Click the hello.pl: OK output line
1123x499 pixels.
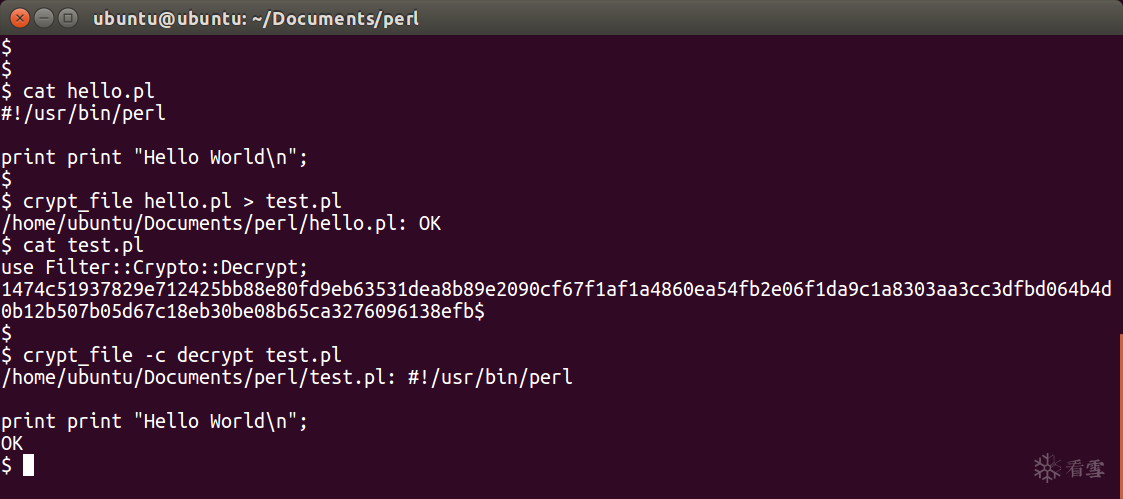click(x=220, y=223)
